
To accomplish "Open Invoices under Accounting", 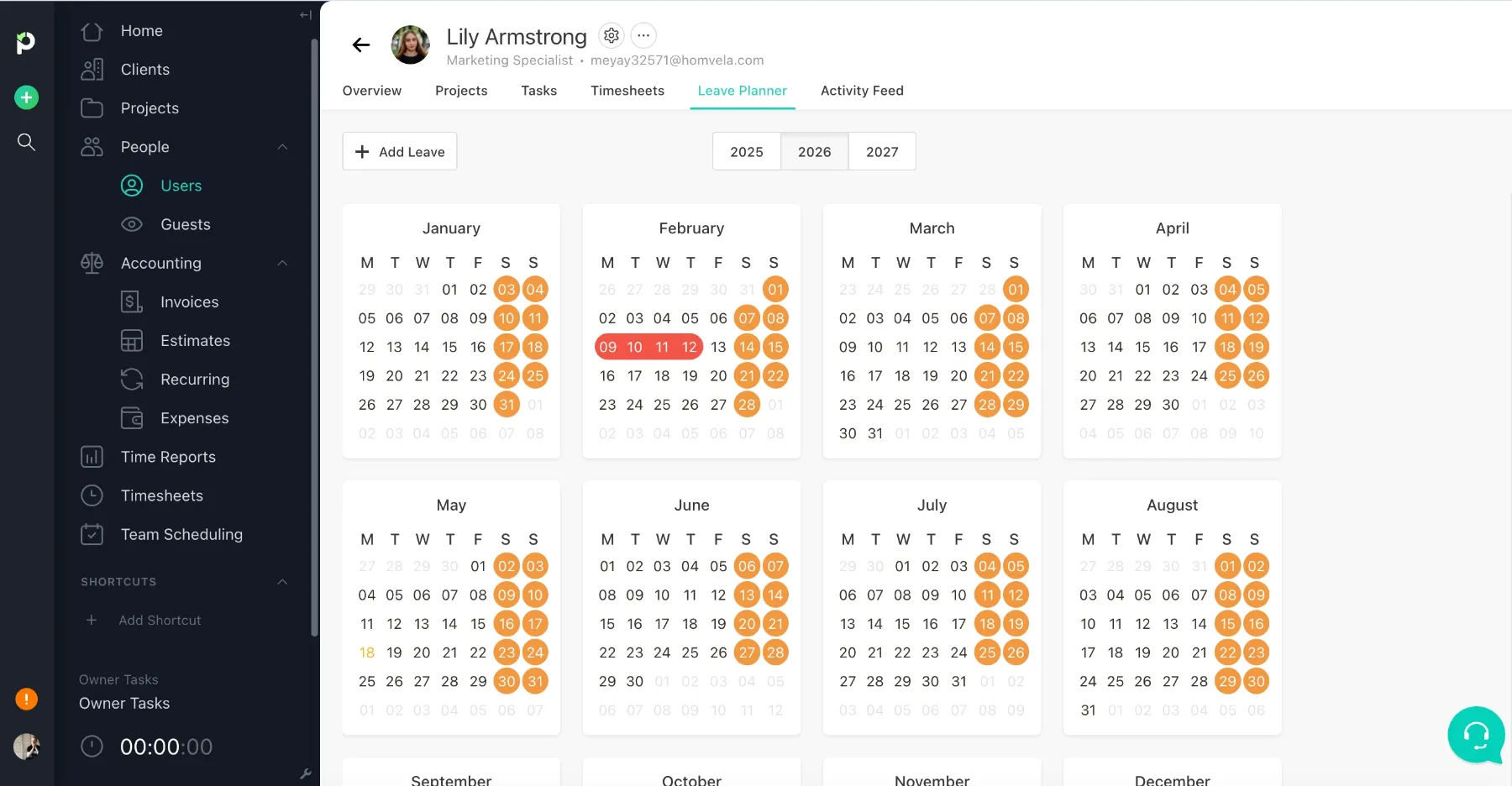I will click(x=189, y=301).
